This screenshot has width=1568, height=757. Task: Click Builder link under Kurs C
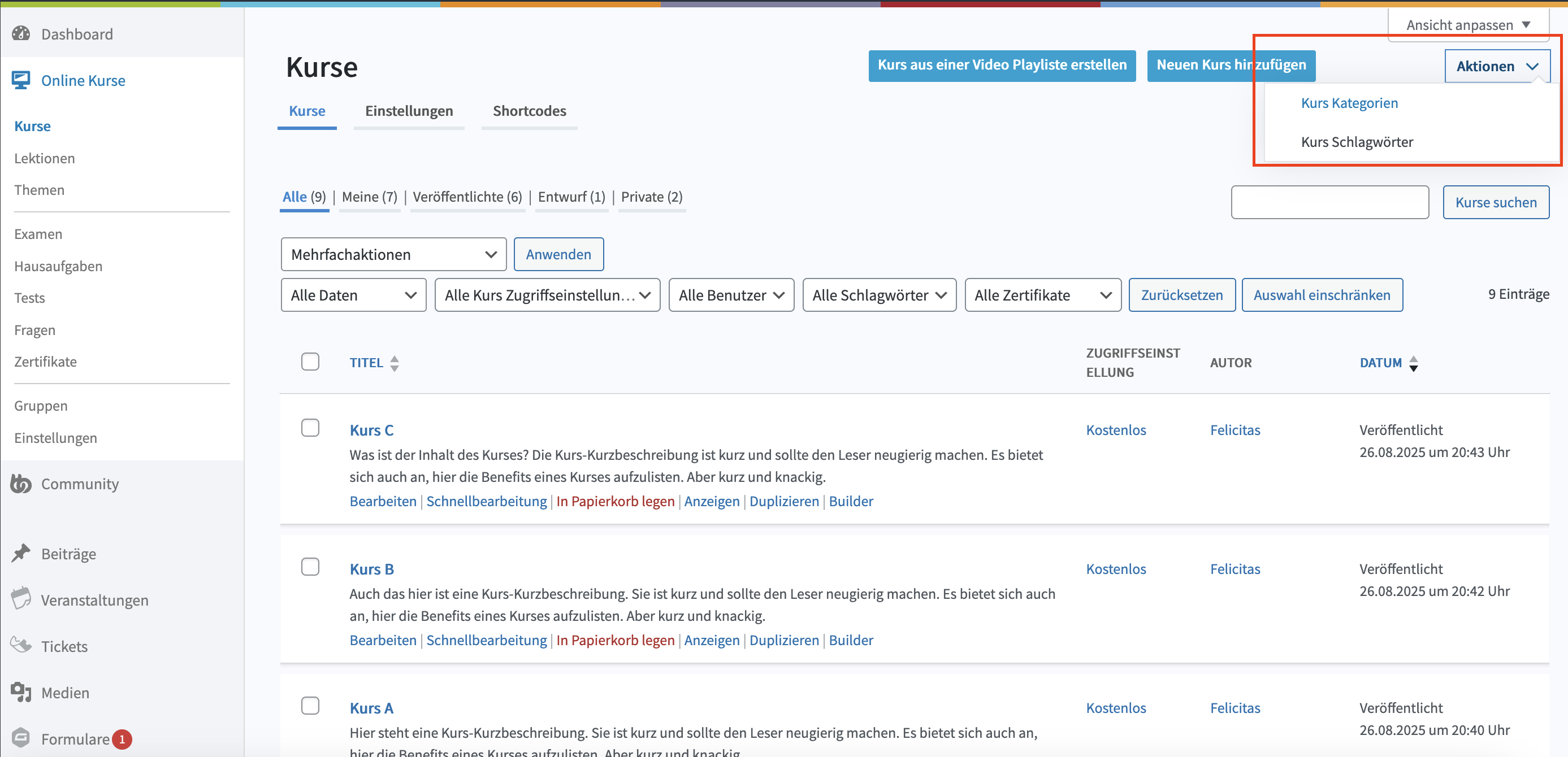click(x=851, y=501)
